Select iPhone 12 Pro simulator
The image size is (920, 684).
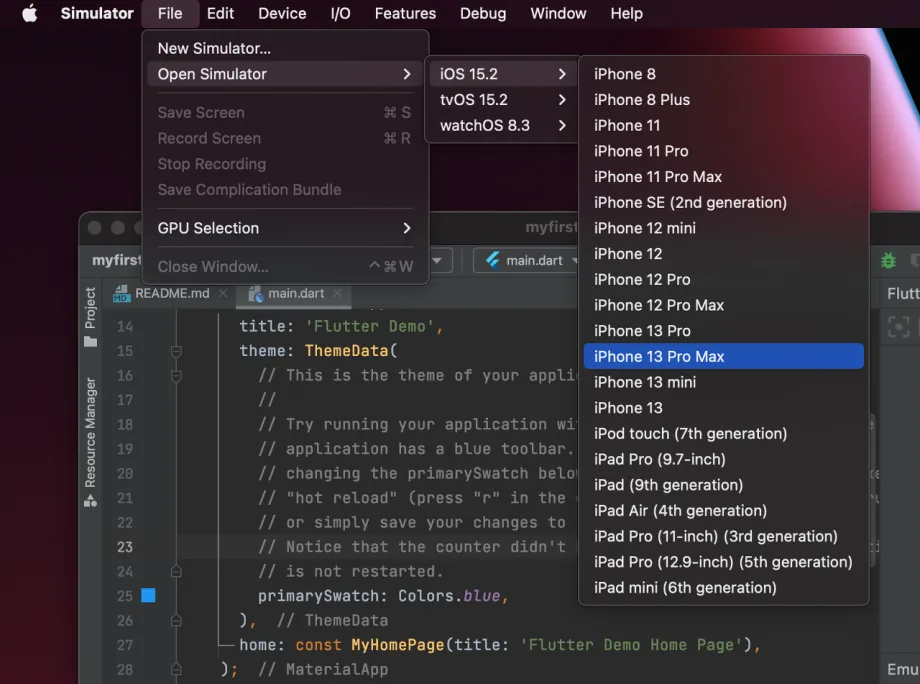pyautogui.click(x=723, y=280)
